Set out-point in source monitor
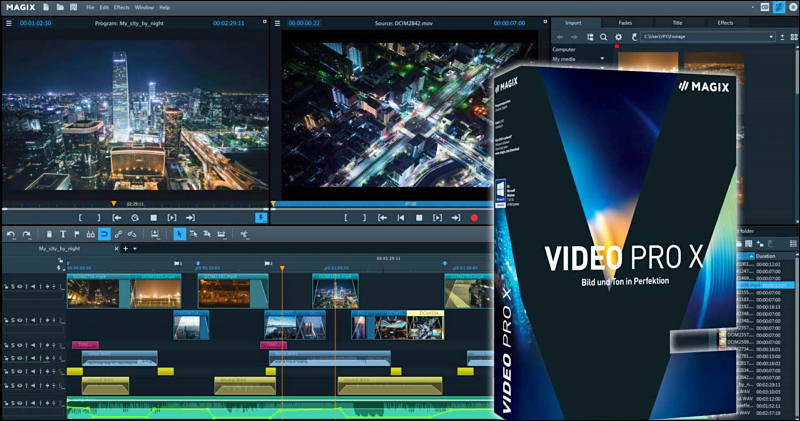Screen dimensions: 800x421 point(364,218)
